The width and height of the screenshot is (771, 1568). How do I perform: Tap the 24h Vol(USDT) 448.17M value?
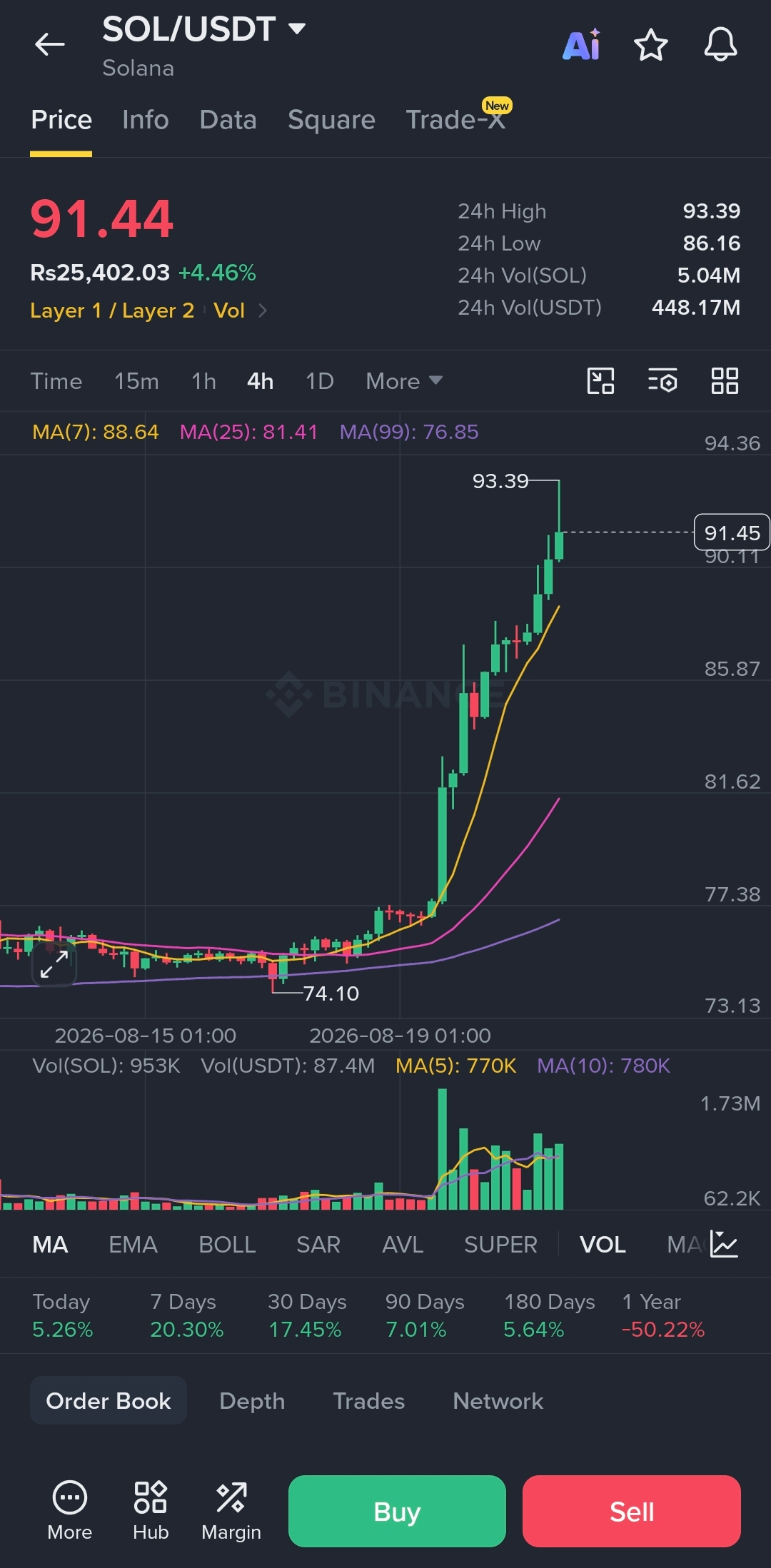[x=696, y=308]
